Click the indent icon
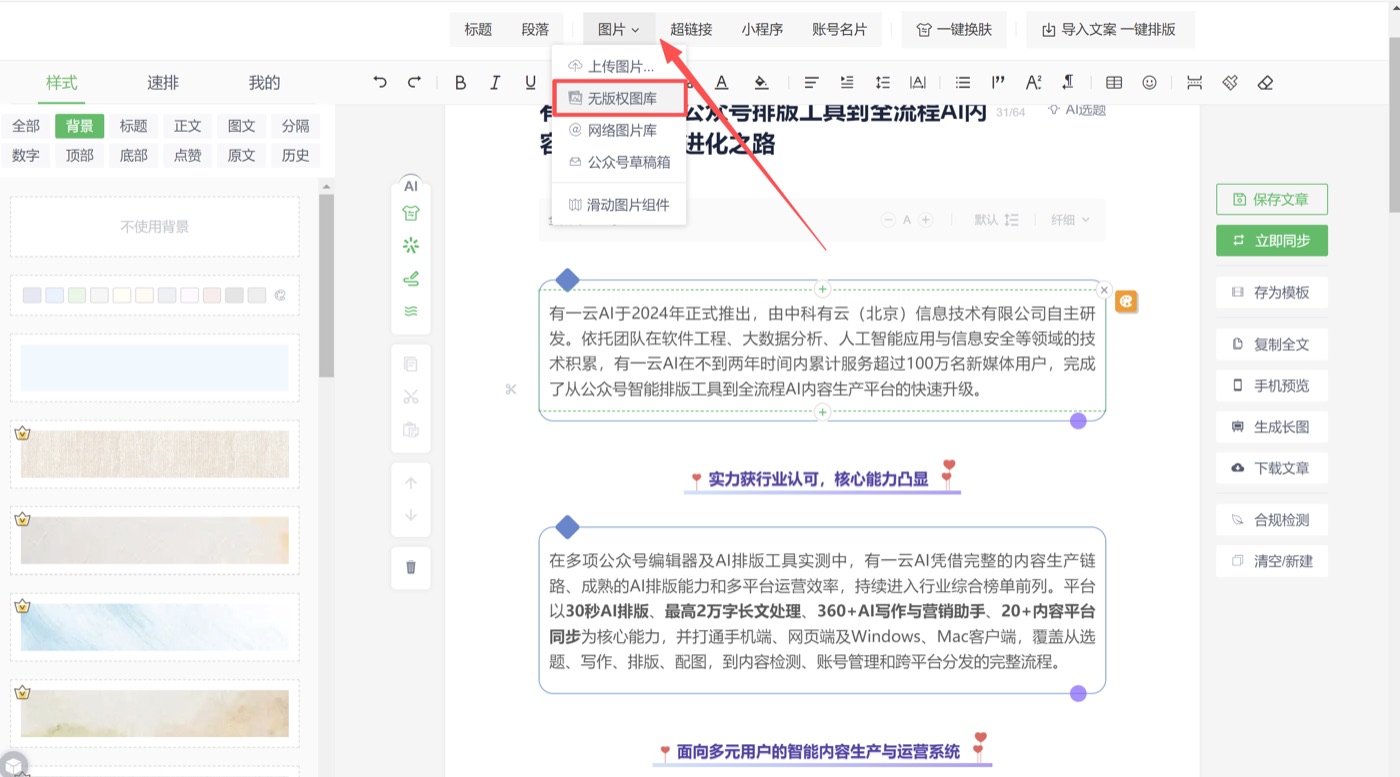The height and width of the screenshot is (777, 1400). (847, 83)
